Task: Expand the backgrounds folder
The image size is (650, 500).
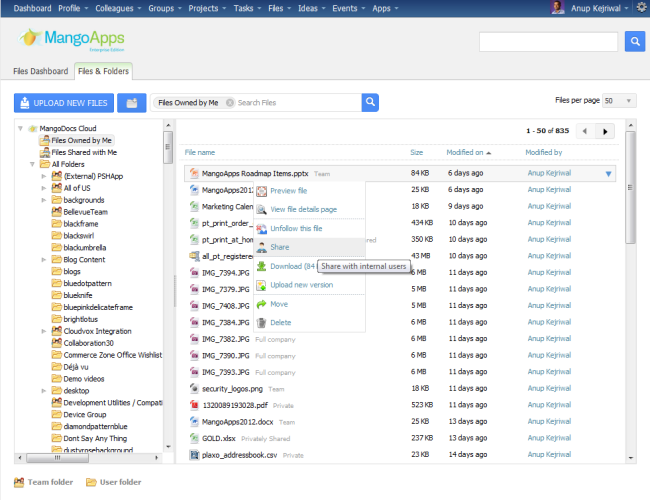Action: pos(44,200)
